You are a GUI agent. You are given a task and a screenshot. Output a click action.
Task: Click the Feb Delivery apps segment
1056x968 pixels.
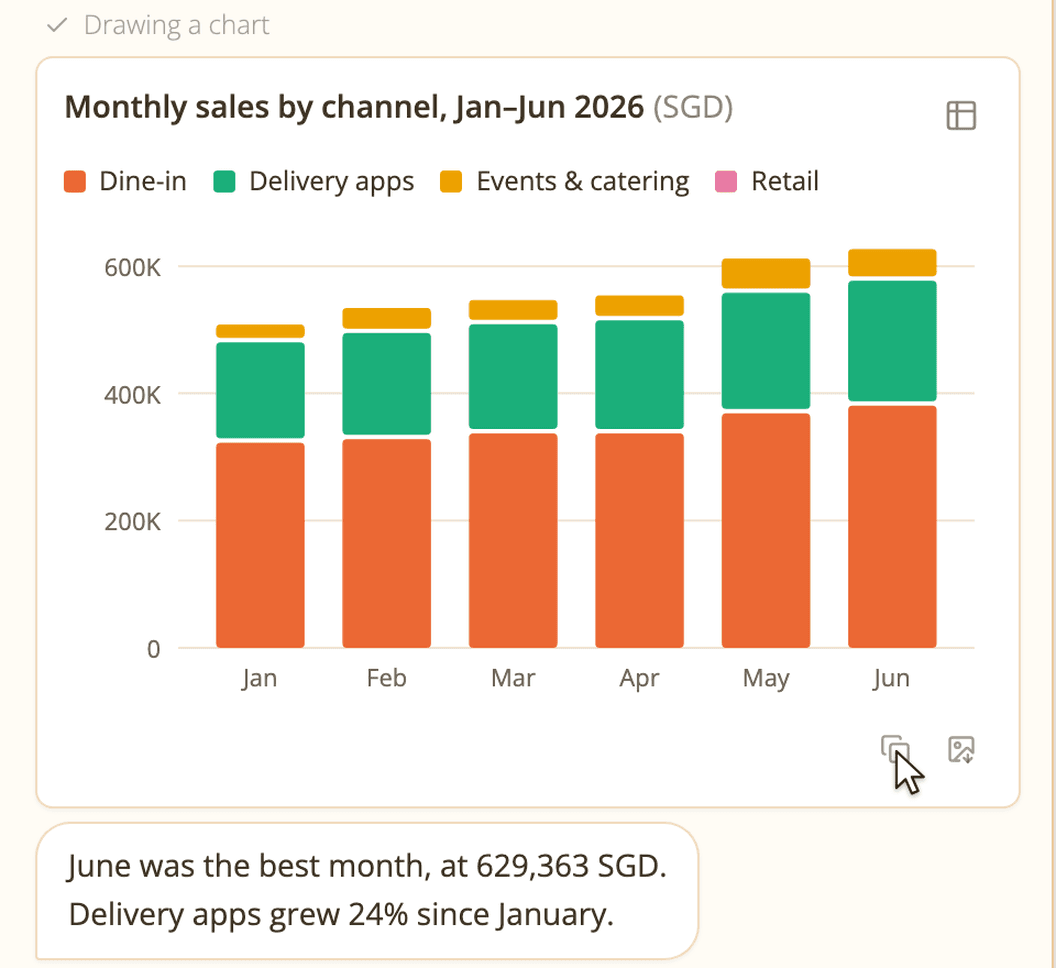click(387, 384)
